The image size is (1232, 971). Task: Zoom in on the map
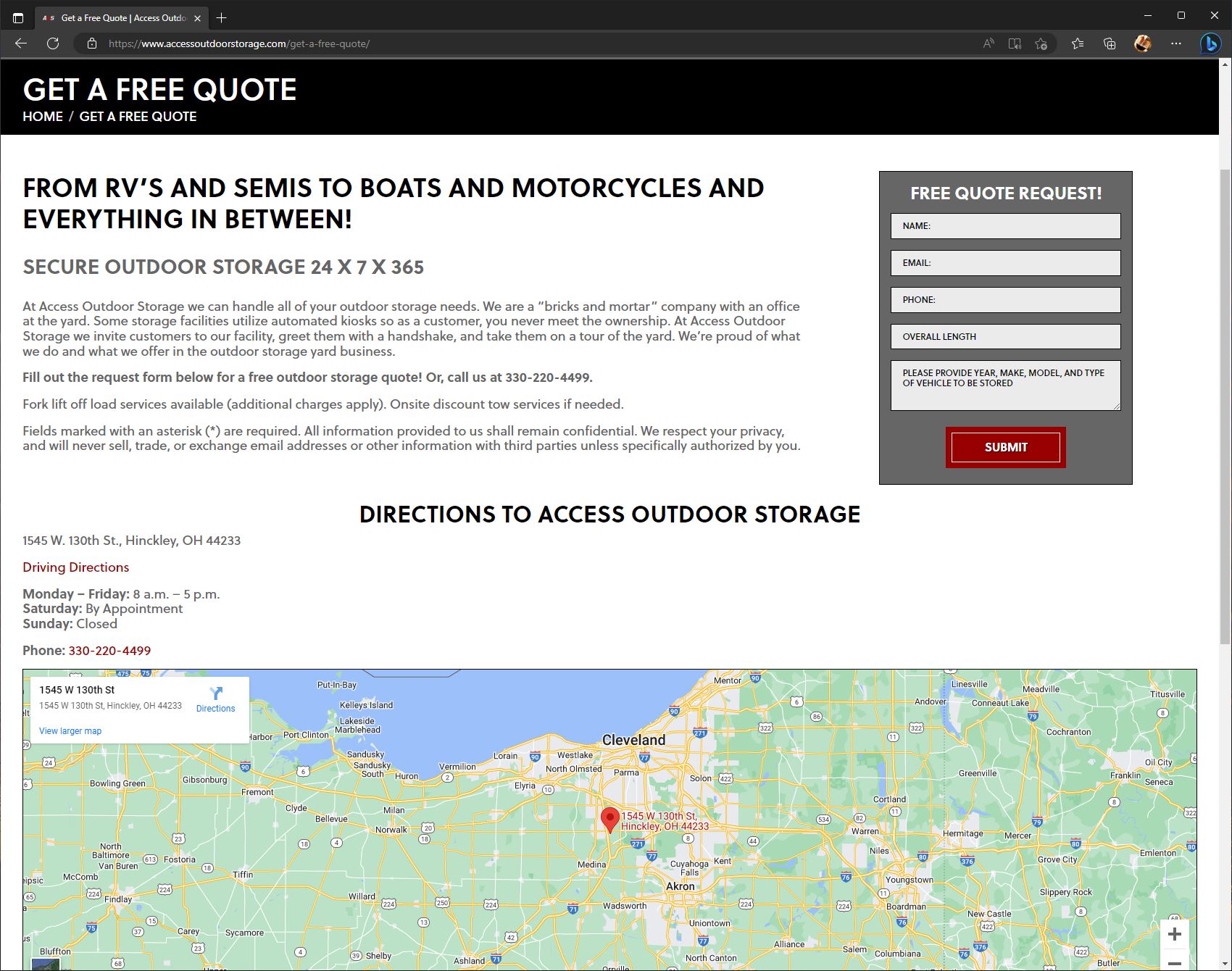(x=1174, y=934)
